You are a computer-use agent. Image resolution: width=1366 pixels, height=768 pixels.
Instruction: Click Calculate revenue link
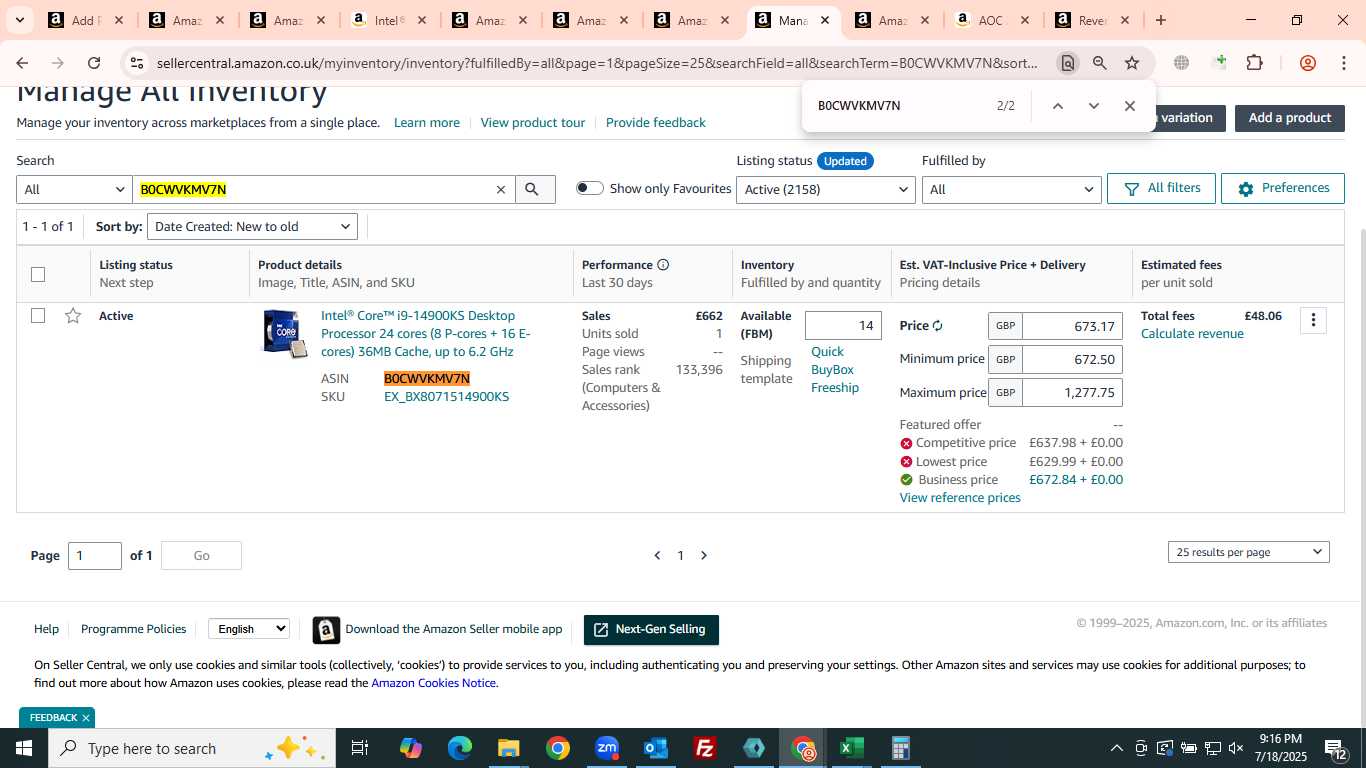[x=1192, y=334]
